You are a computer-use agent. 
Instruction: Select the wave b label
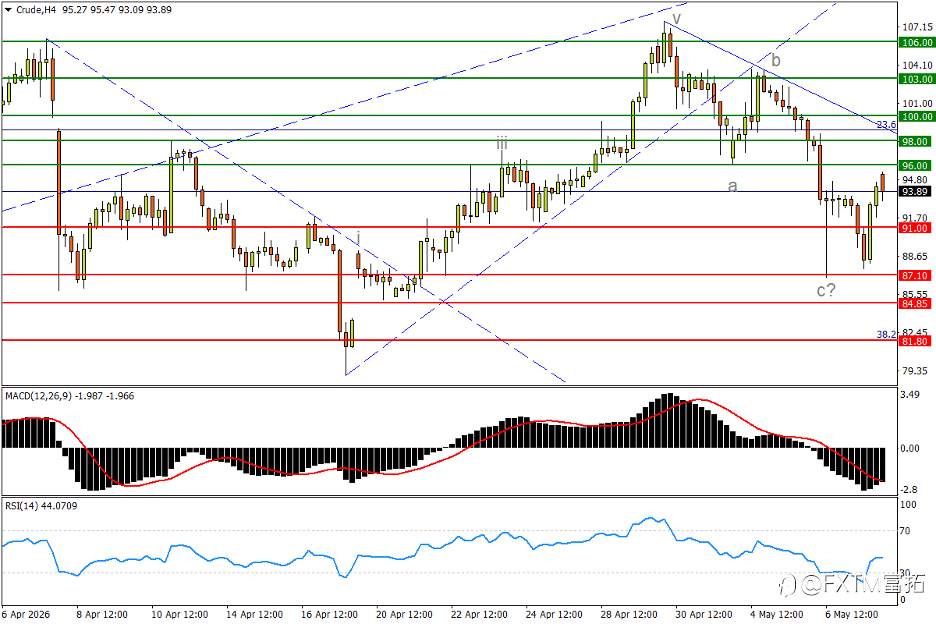click(x=775, y=60)
